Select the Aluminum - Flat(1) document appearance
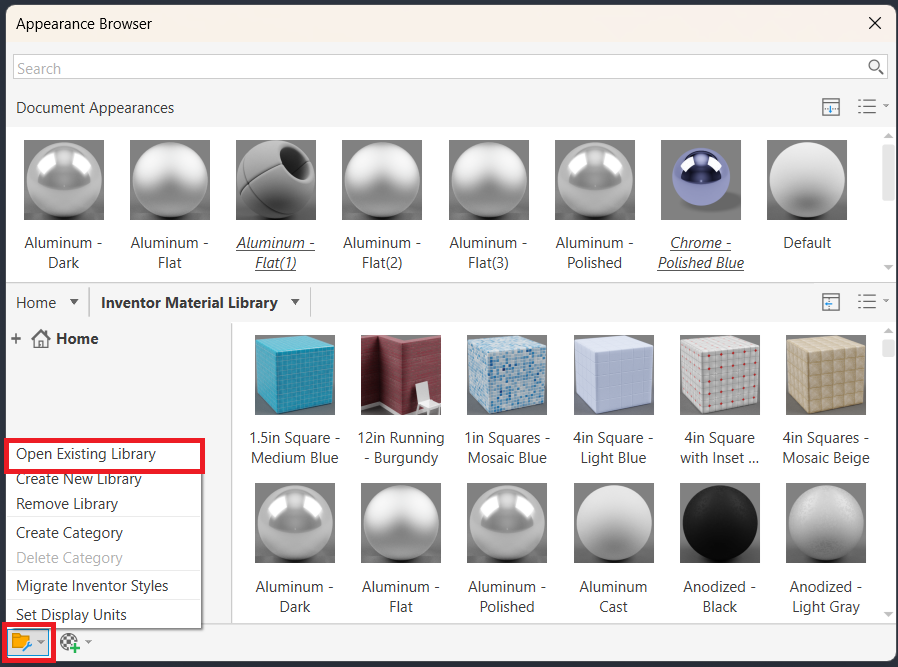Viewport: 898px width, 667px height. pos(275,205)
